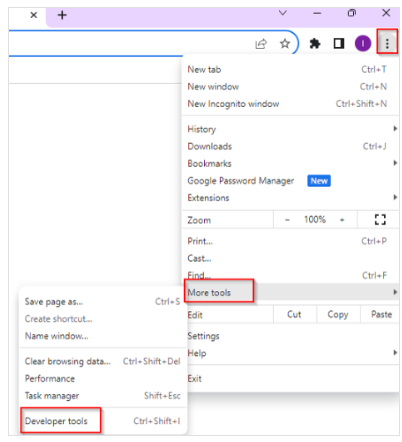Open a new tab with plus icon
This screenshot has height=442, width=402.
click(x=62, y=15)
